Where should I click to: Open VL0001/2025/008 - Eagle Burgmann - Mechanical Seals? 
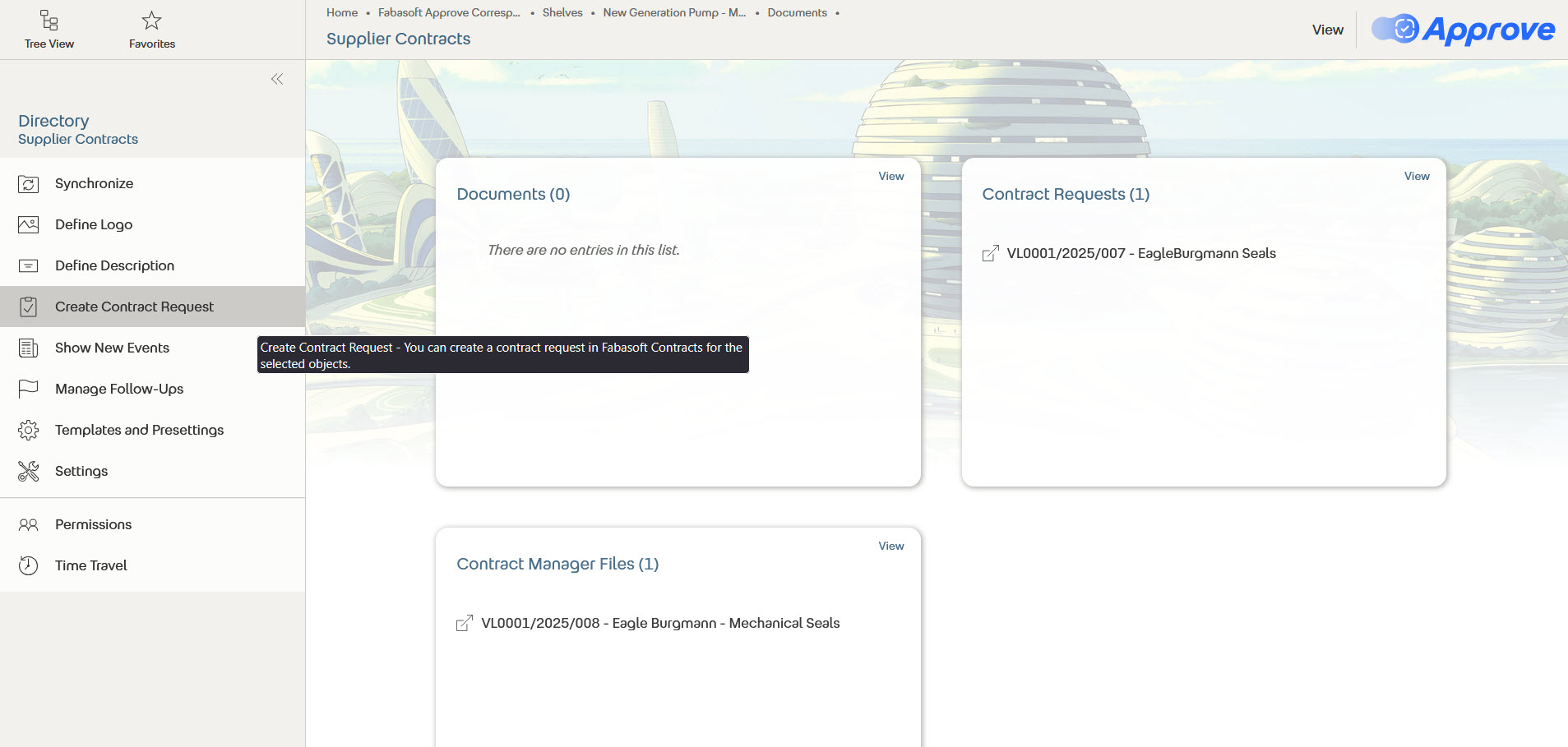[660, 623]
